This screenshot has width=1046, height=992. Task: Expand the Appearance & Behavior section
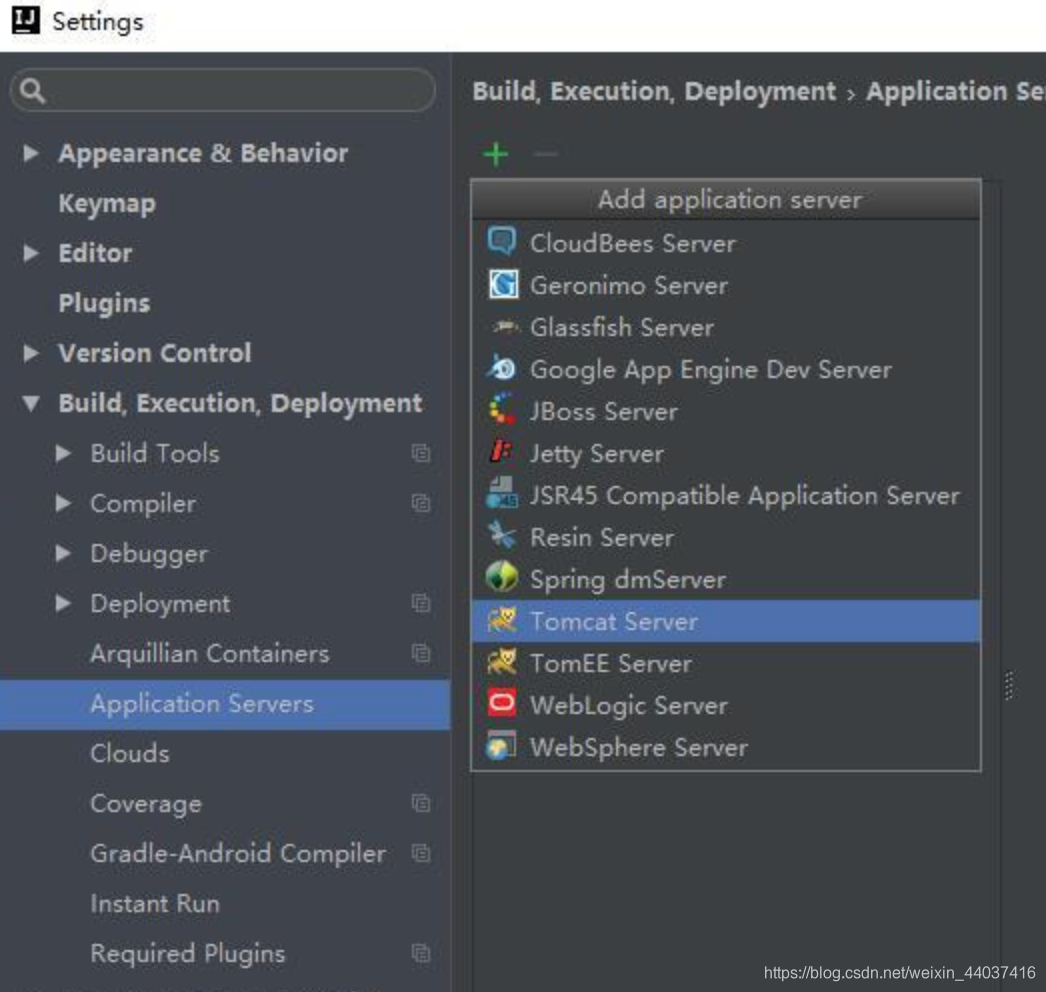pyautogui.click(x=31, y=153)
